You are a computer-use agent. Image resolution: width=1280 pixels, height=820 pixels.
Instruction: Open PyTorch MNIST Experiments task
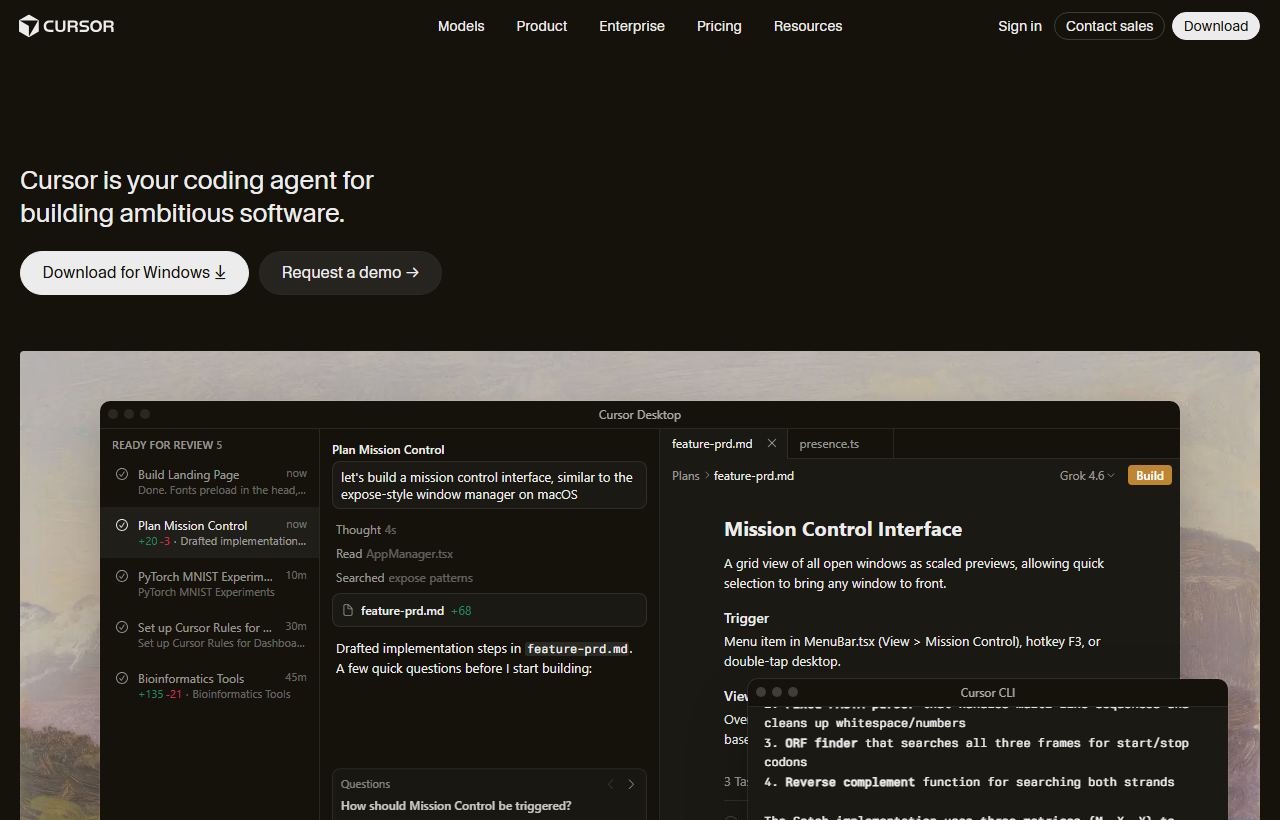210,584
